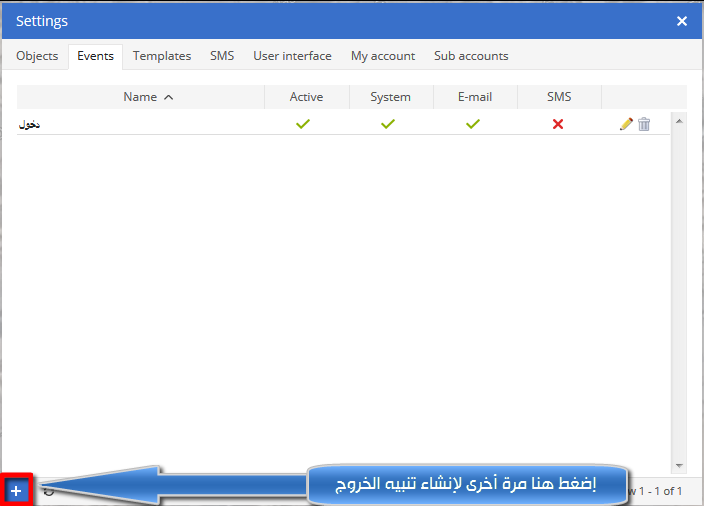Click the scrollbar up arrow in events list
Image resolution: width=704 pixels, height=506 pixels.
point(679,121)
